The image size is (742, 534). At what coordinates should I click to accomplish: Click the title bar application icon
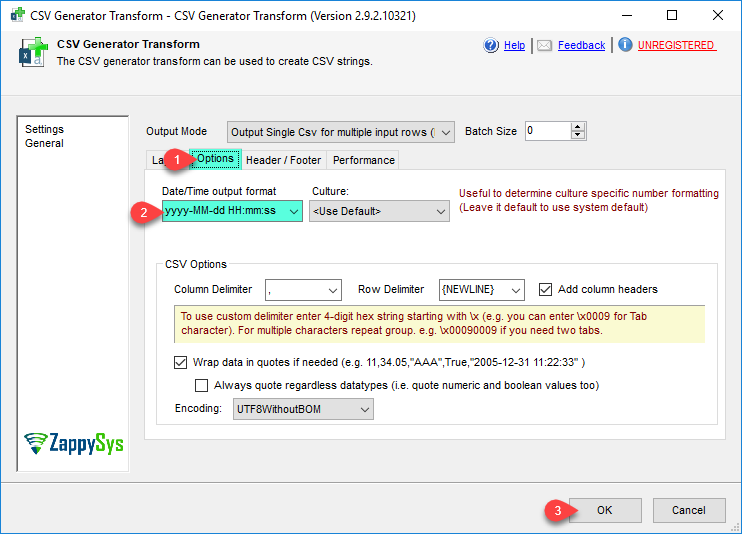[18, 15]
